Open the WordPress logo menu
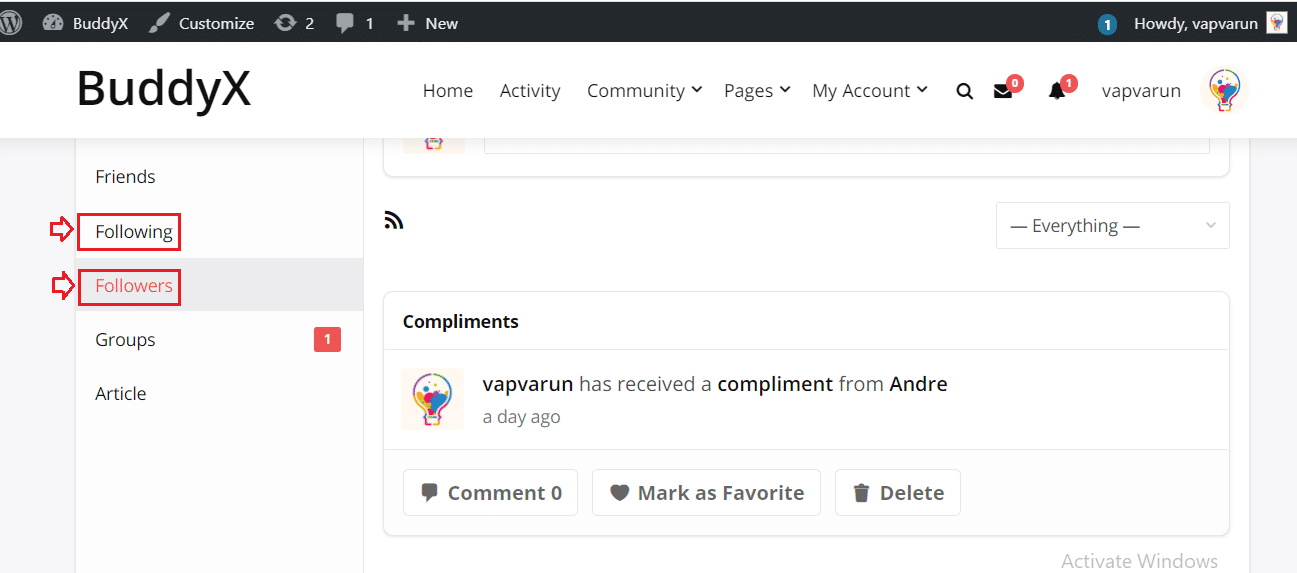Image resolution: width=1297 pixels, height=573 pixels. pos(11,23)
